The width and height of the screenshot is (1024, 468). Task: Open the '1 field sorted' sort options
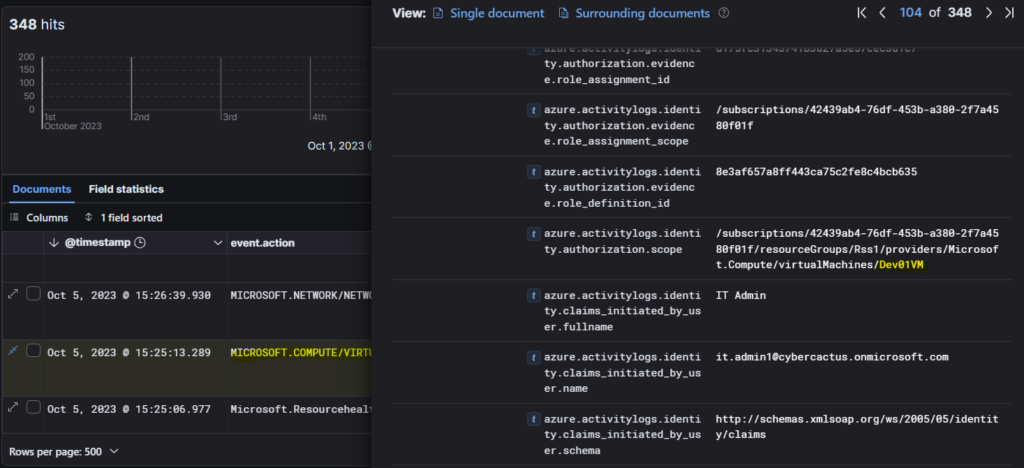pyautogui.click(x=124, y=217)
